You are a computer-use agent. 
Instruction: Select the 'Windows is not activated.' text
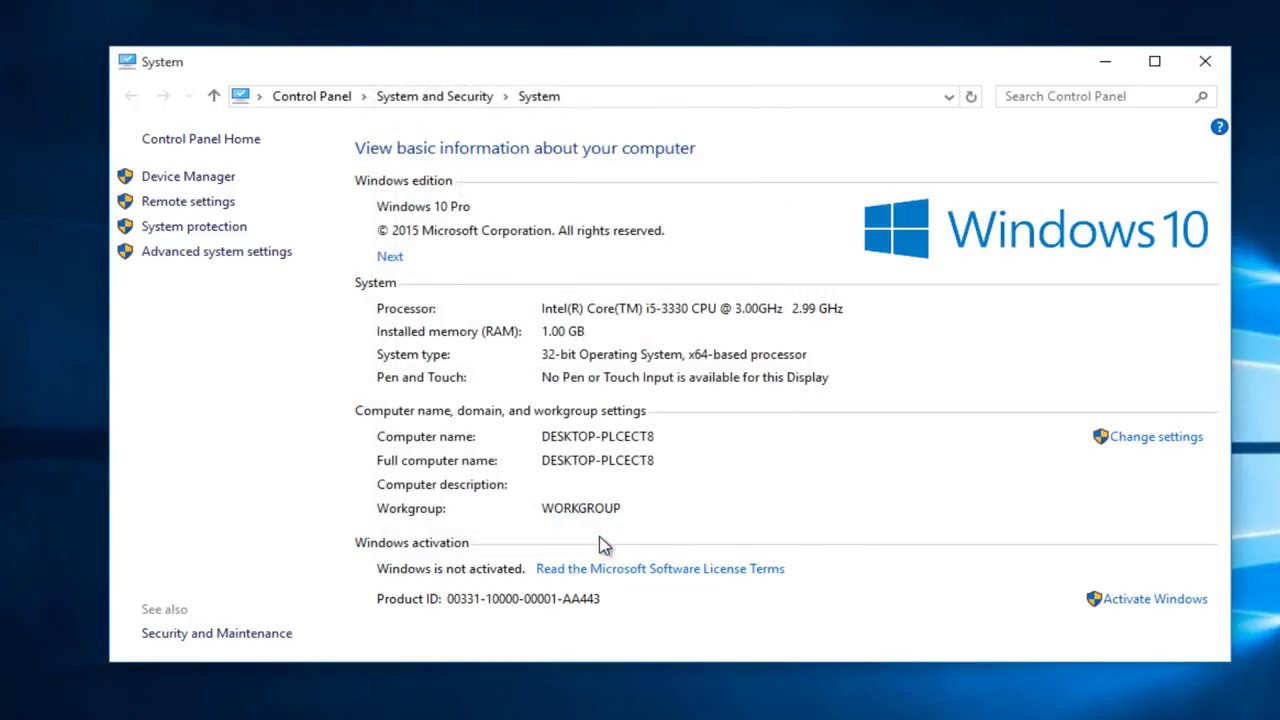pos(451,568)
